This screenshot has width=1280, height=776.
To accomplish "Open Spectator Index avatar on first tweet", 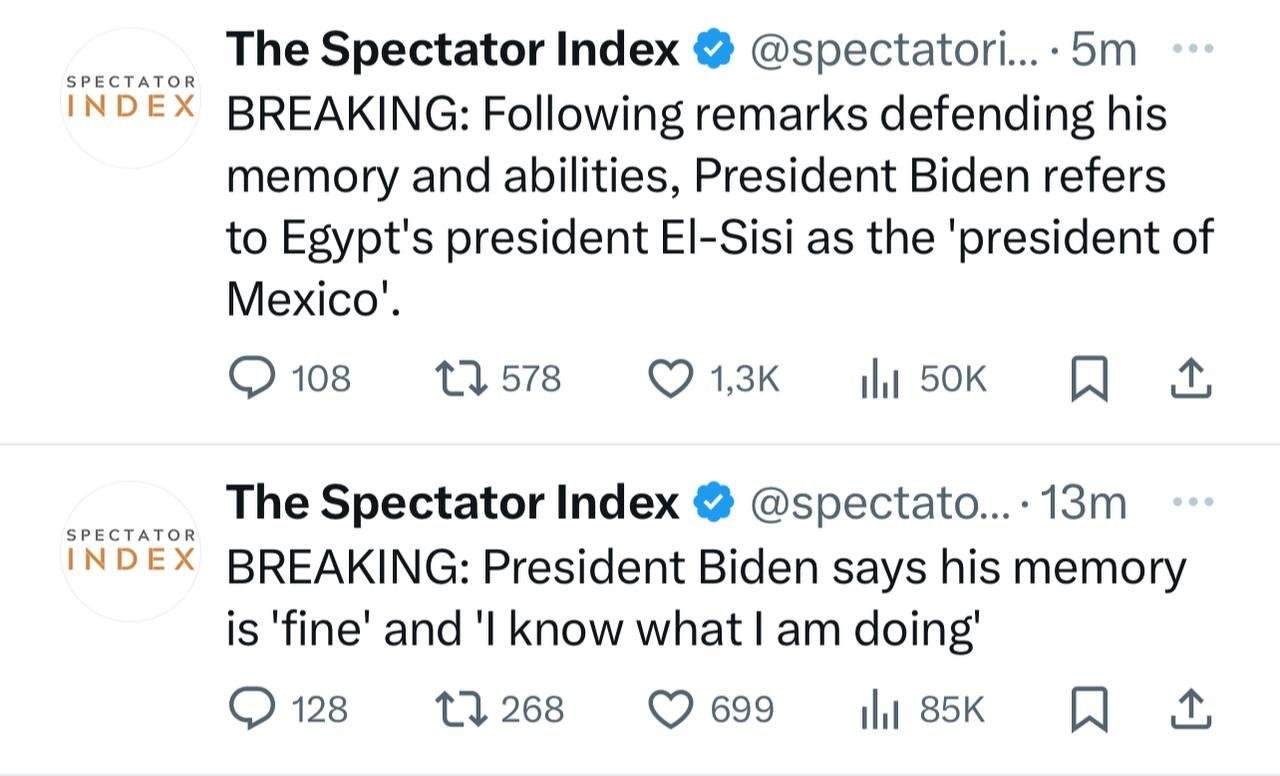I will pyautogui.click(x=131, y=98).
